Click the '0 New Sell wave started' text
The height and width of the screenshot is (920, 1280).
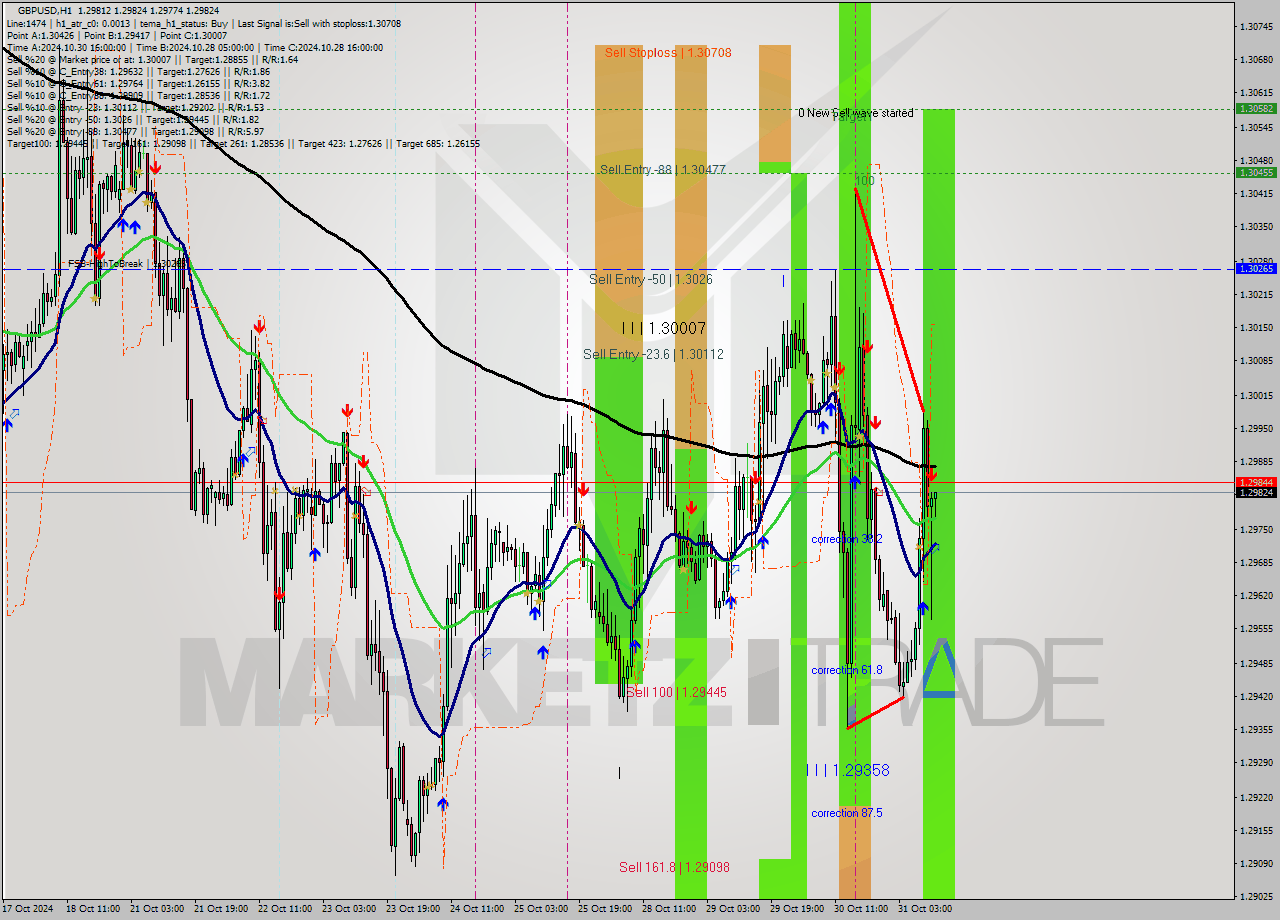[855, 113]
